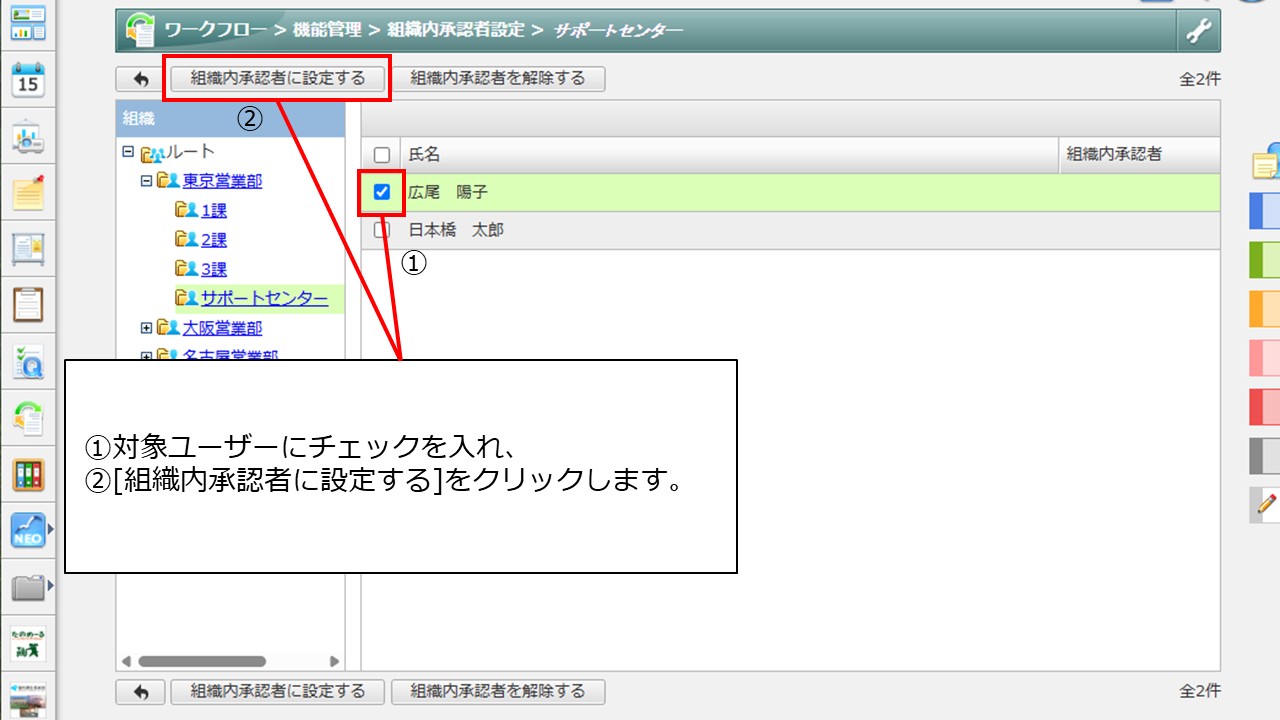The width and height of the screenshot is (1280, 720).
Task: Click the tree scrollbar's right arrow
Action: point(334,661)
